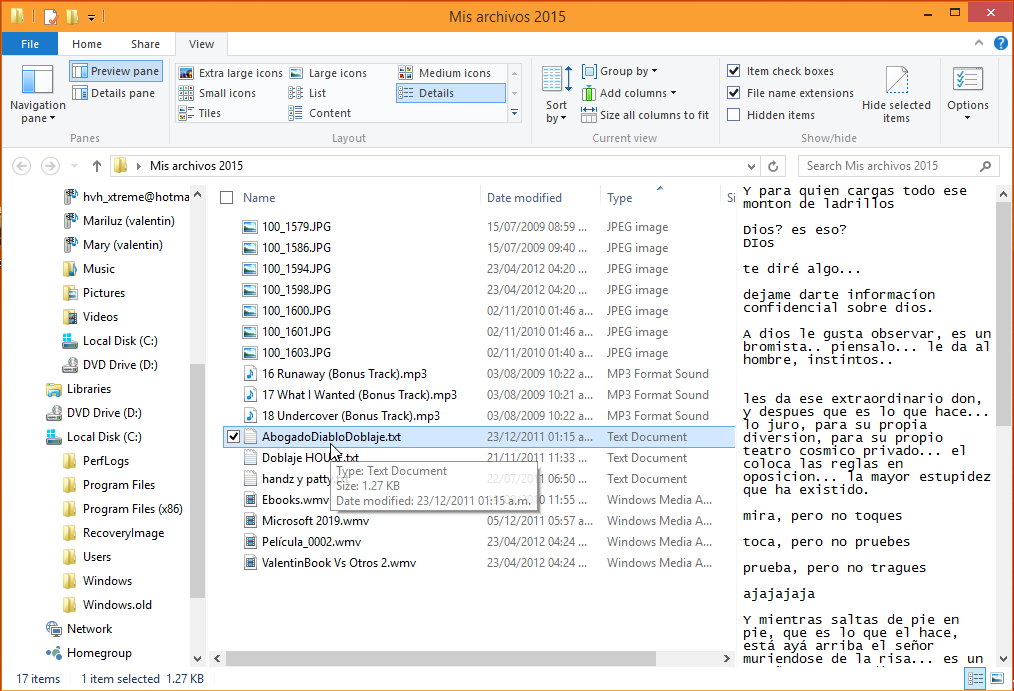Click the Up arrow navigation button
Screen dimensions: 1014x691
pyautogui.click(x=96, y=166)
